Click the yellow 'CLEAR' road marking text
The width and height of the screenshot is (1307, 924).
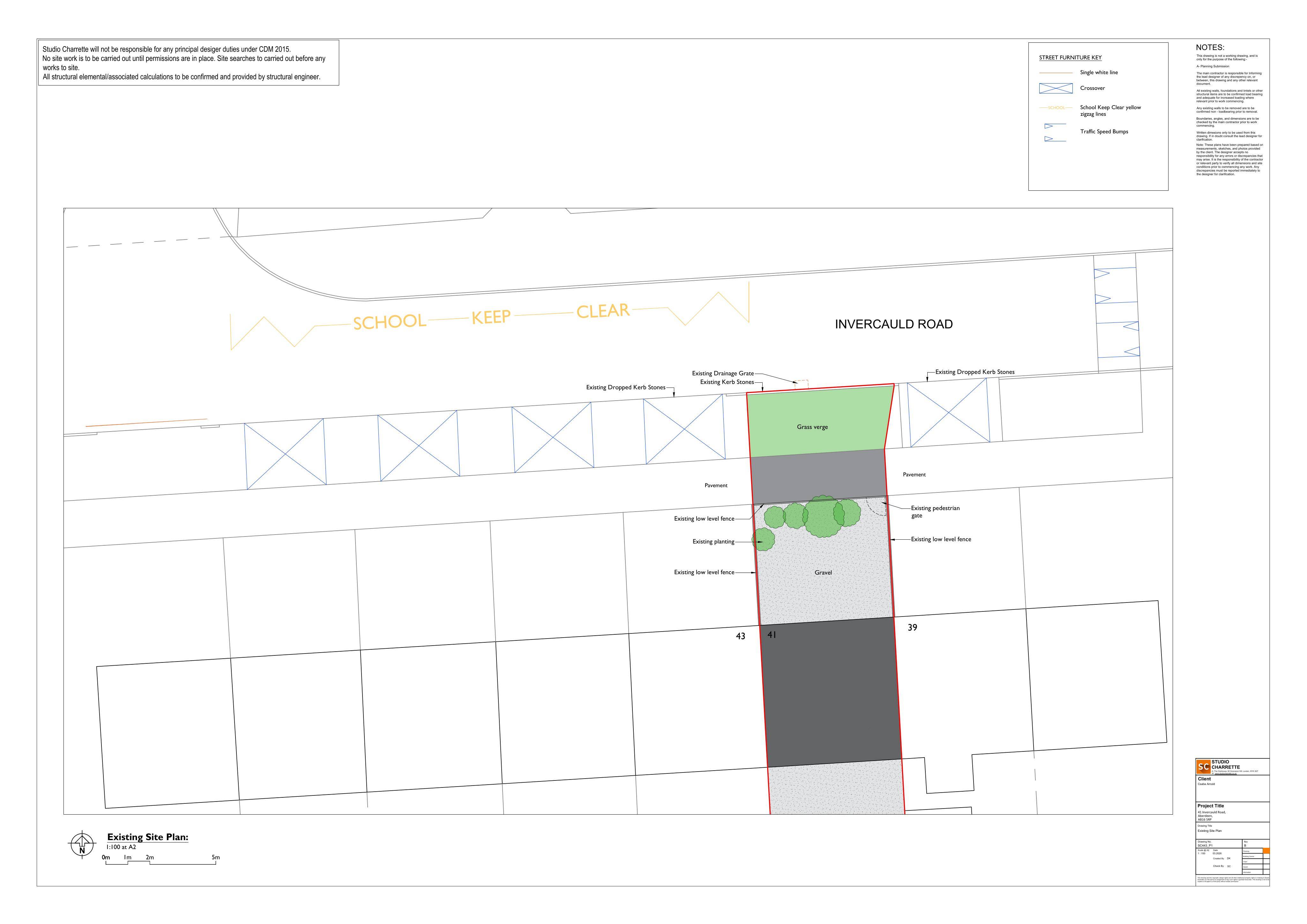(x=603, y=311)
